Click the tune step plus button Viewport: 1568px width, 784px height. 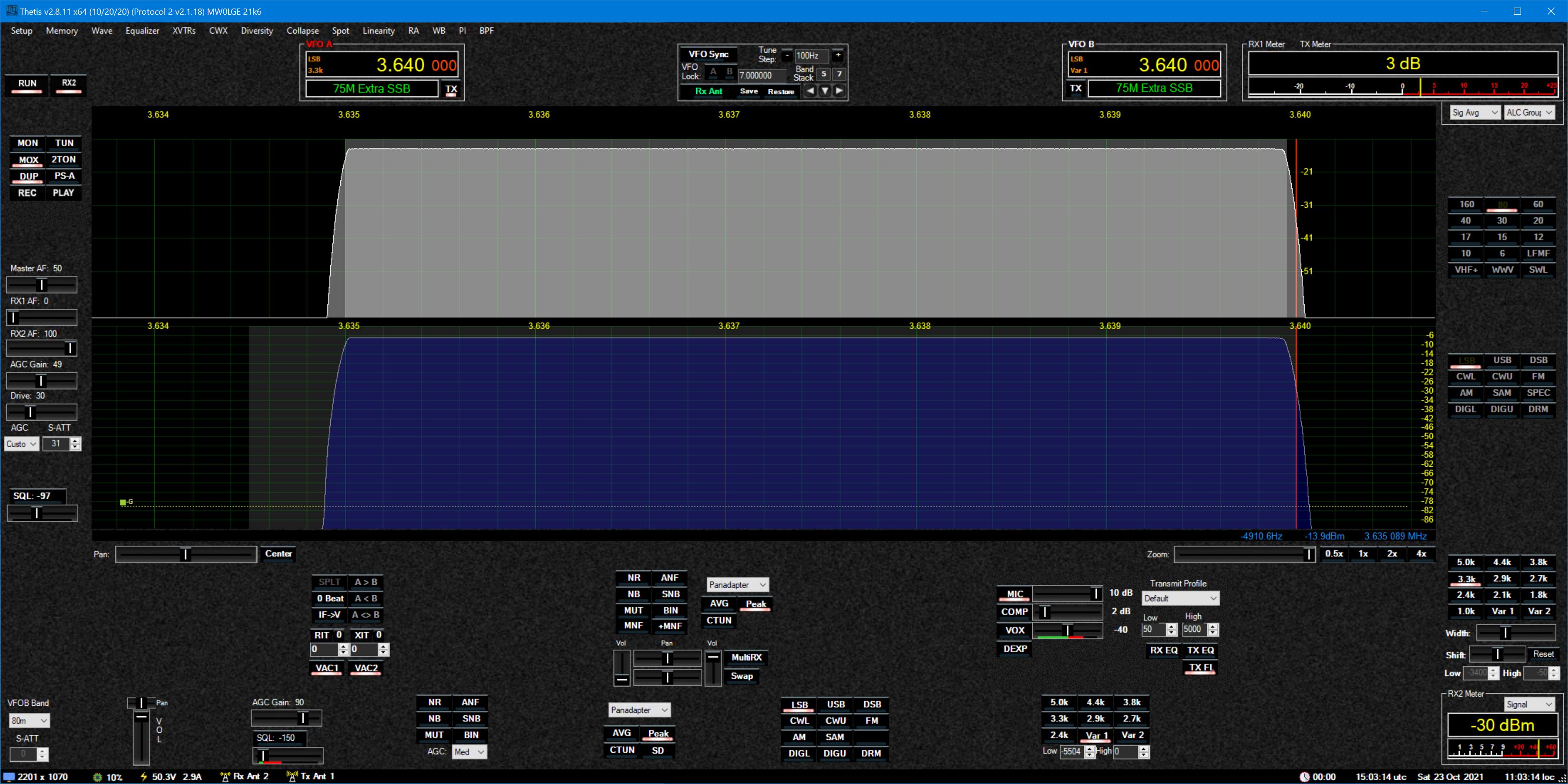[838, 55]
